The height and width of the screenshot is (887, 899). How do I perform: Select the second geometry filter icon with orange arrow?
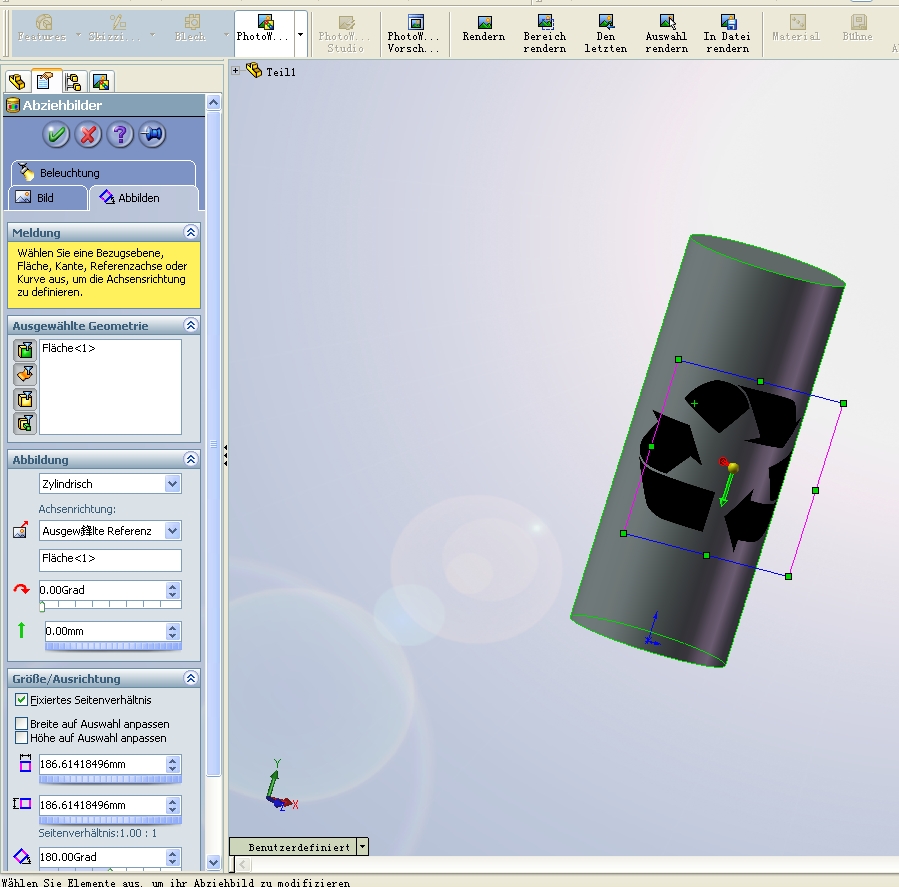point(25,374)
